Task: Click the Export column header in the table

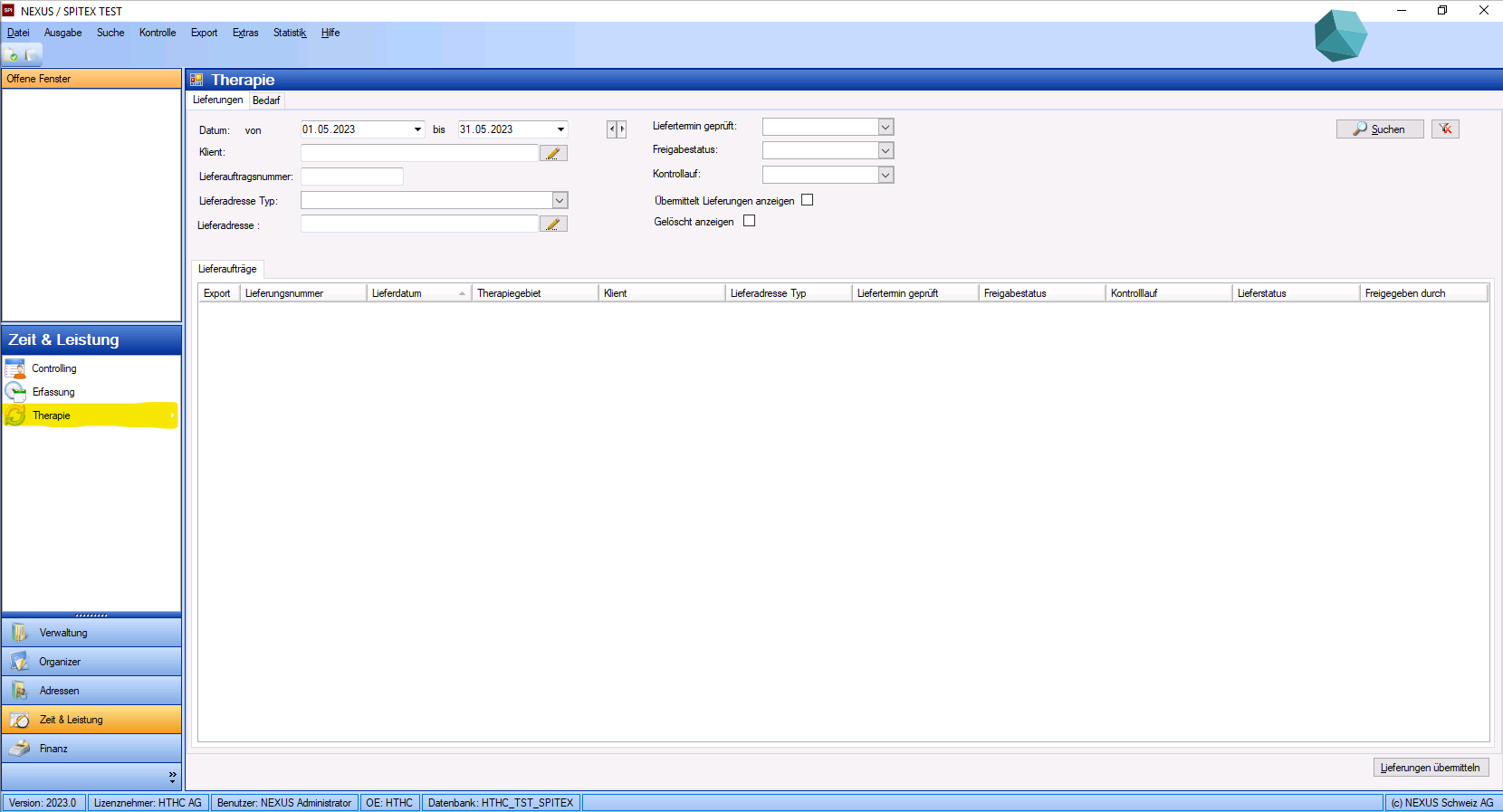Action: (217, 293)
